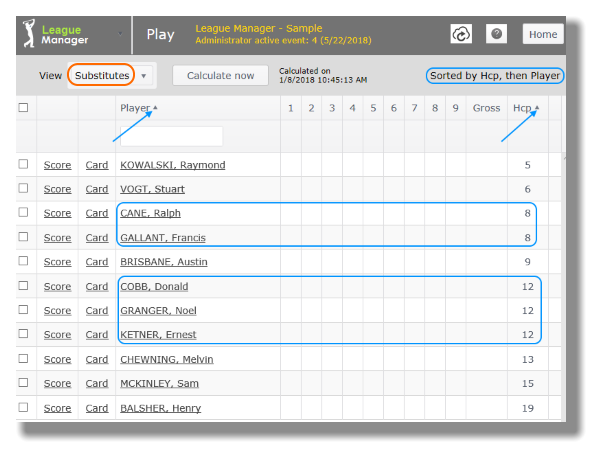This screenshot has height=460, width=600.
Task: Sort by Hcp column arrow
Action: pyautogui.click(x=537, y=108)
